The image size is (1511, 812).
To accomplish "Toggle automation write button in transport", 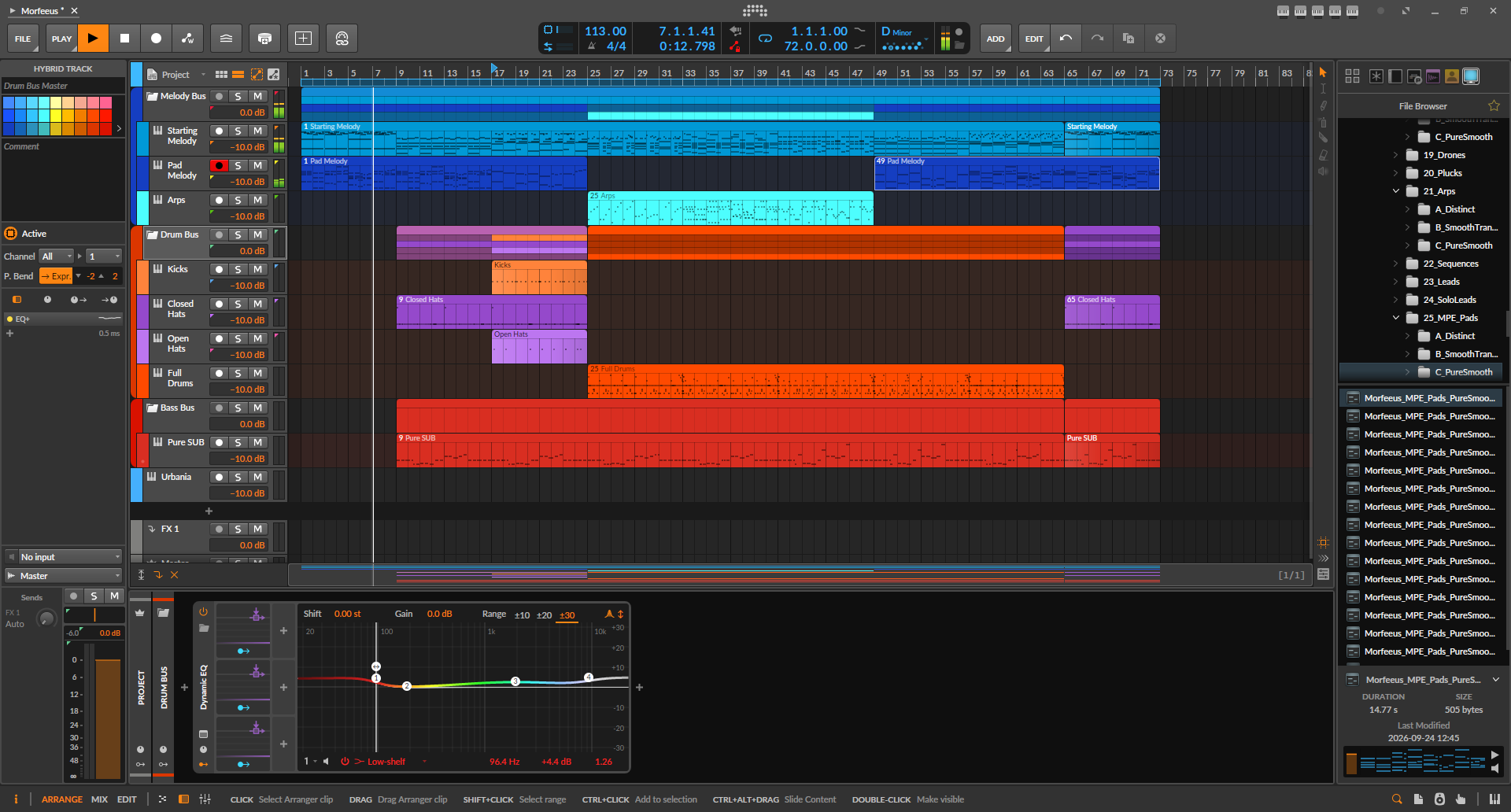I will (187, 38).
